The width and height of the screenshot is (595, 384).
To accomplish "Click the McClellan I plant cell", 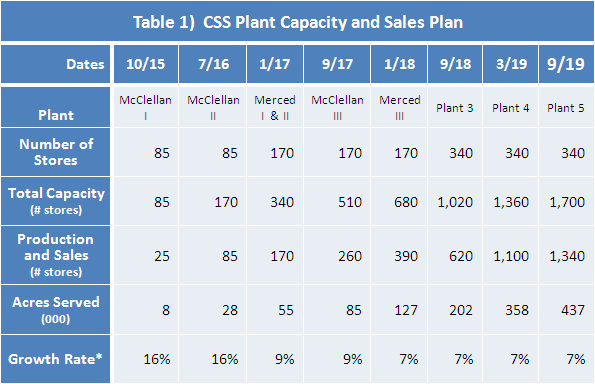I will tap(146, 107).
